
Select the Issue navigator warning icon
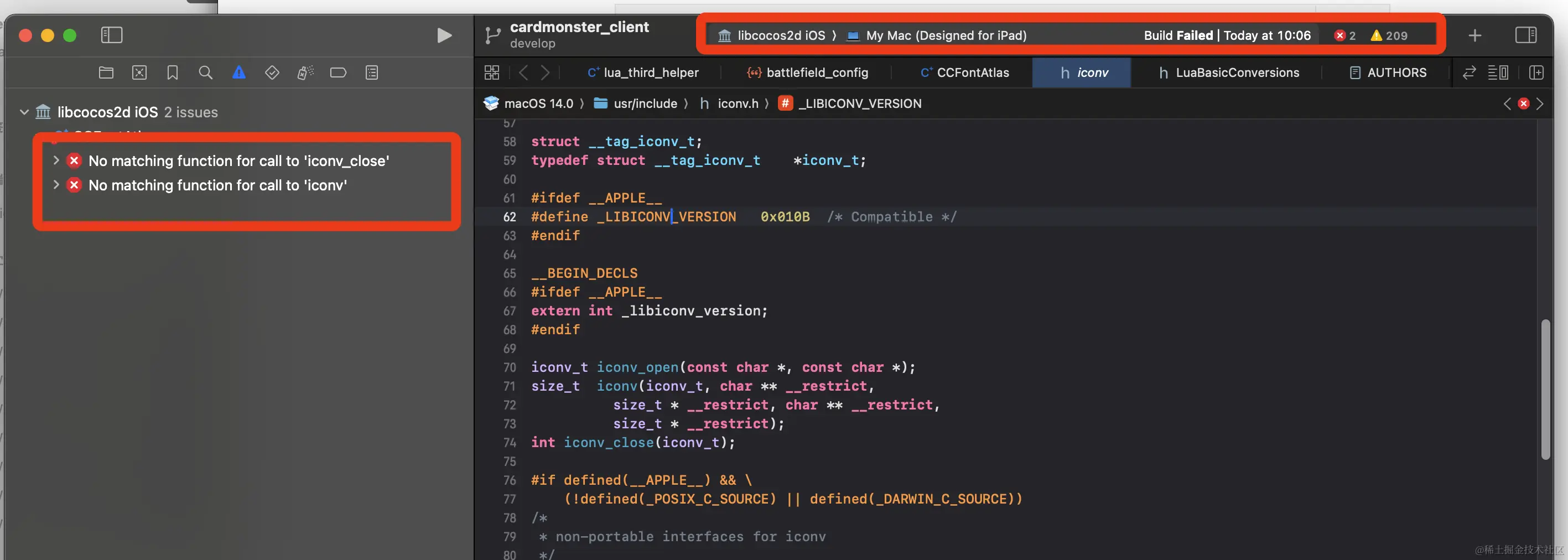point(239,72)
